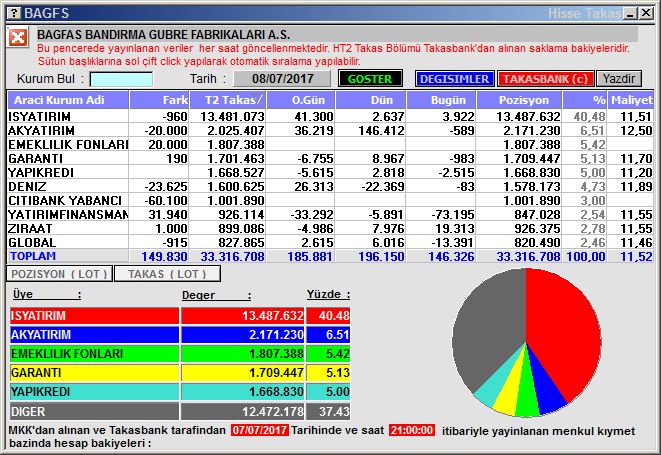661x455 pixels.
Task: Click the red ISYATIRIM legend bar
Action: [x=94, y=315]
